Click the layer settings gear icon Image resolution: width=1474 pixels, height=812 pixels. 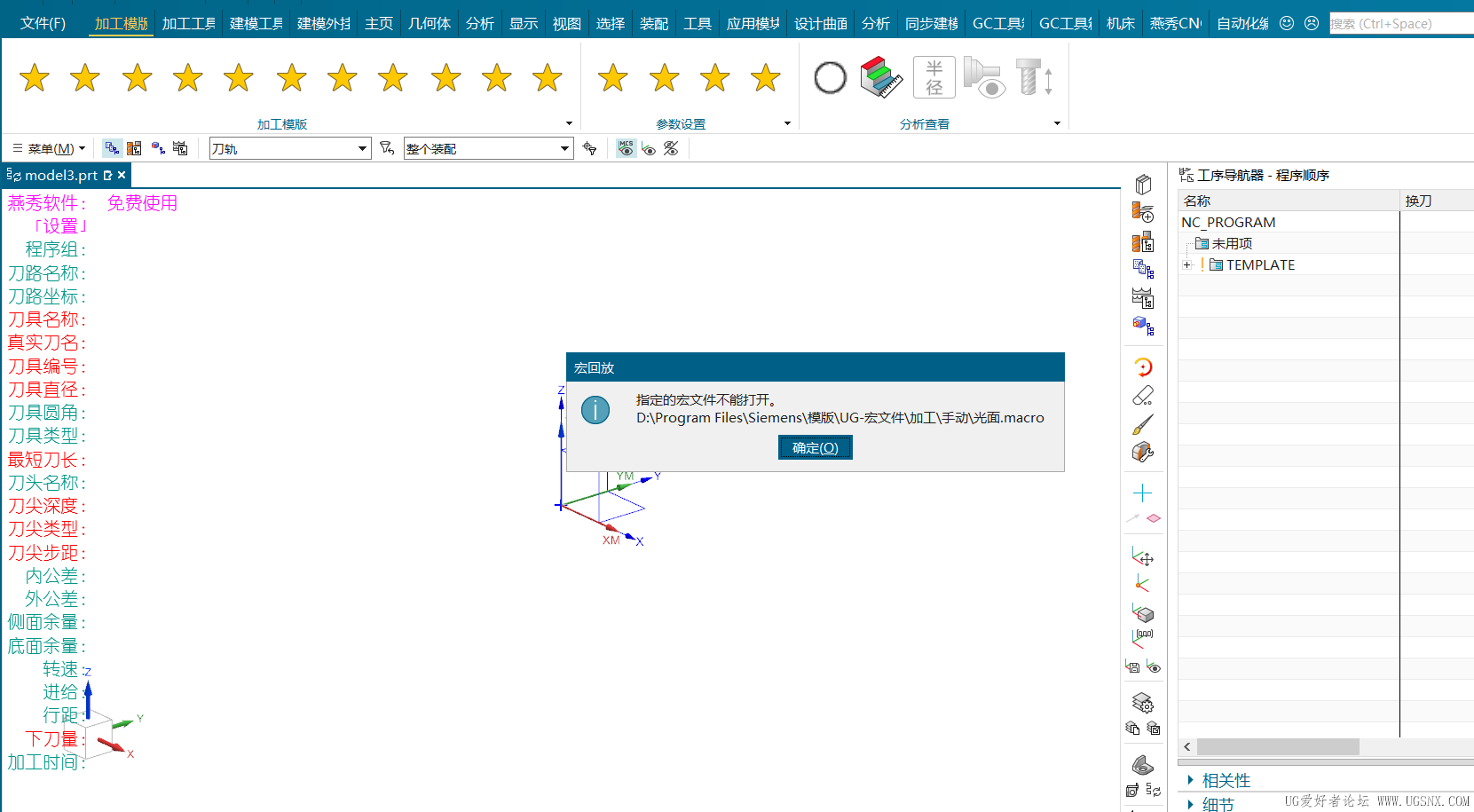pos(1143,703)
